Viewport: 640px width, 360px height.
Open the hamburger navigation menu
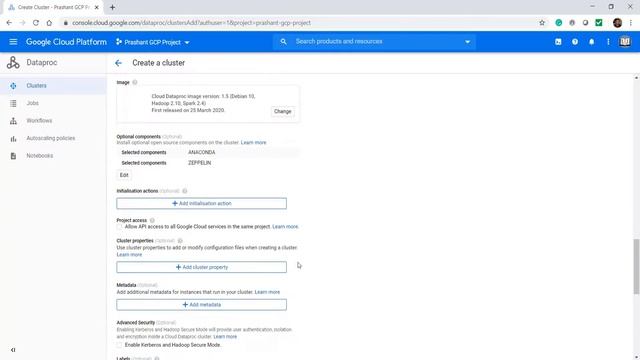[13, 42]
